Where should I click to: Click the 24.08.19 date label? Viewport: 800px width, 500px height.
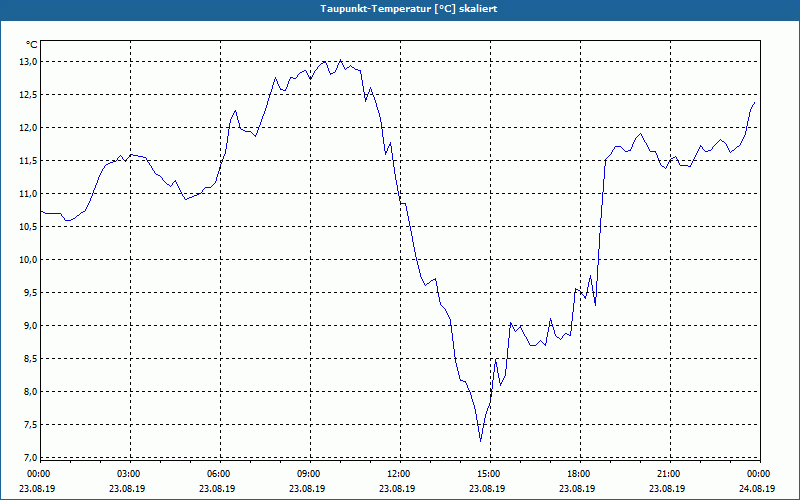pyautogui.click(x=759, y=488)
